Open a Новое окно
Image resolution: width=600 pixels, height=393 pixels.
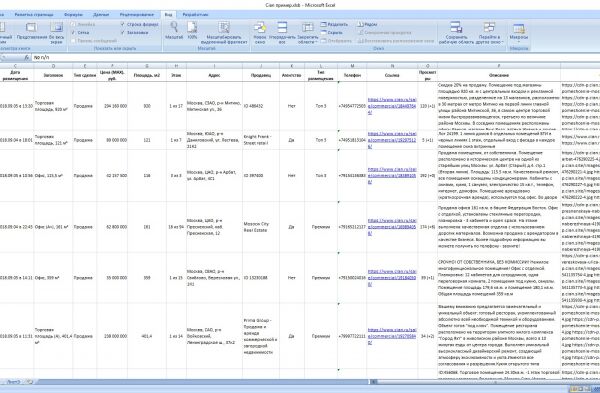coord(260,33)
